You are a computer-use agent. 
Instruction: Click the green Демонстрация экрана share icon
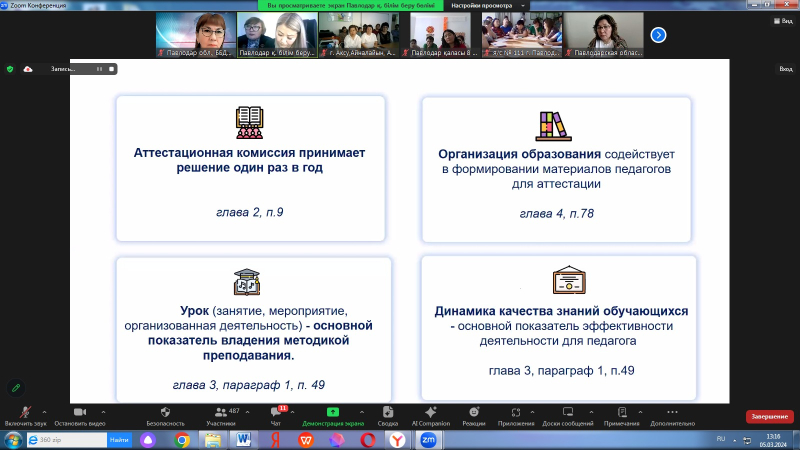[x=332, y=413]
